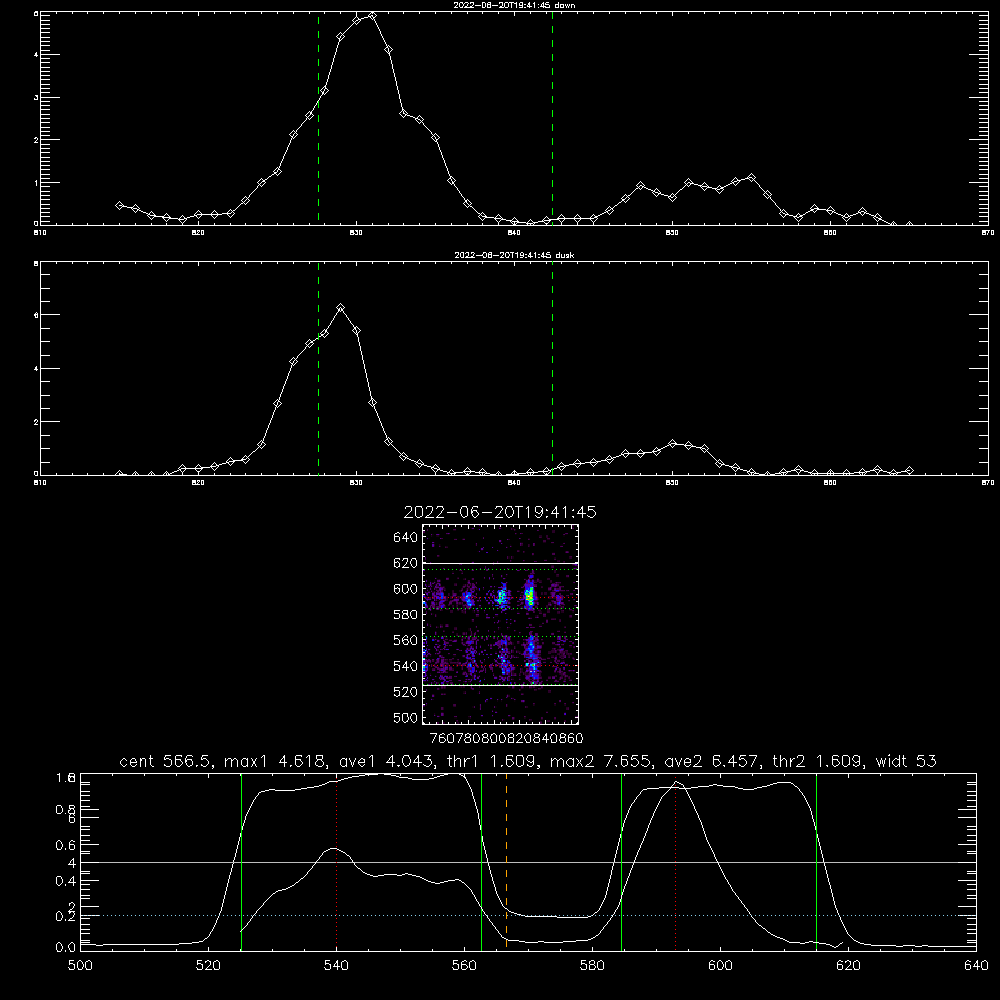Click the 'max1 4.618' value in the stats line
1000x1000 pixels.
pos(276,761)
